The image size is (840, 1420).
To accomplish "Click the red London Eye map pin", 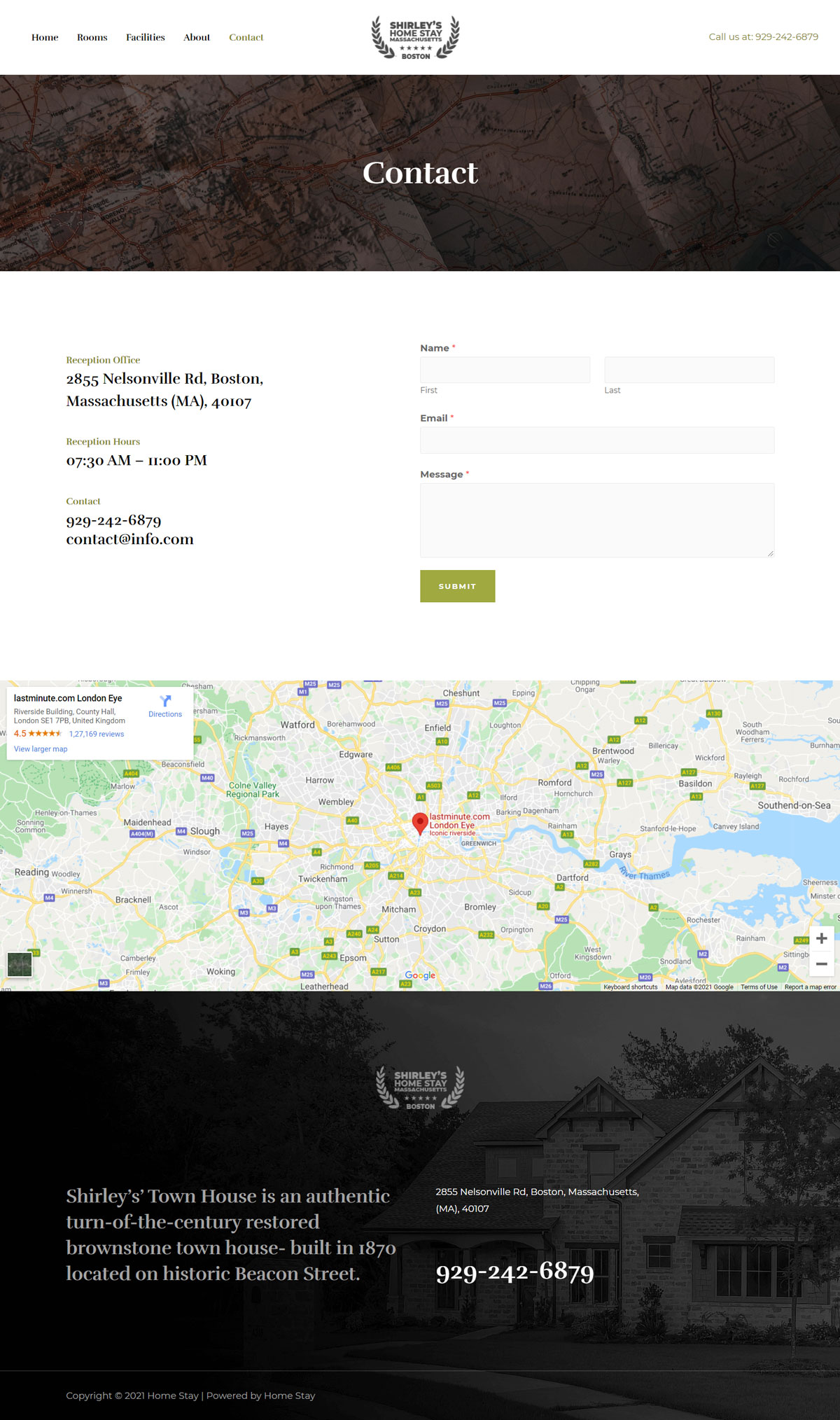I will tap(419, 823).
